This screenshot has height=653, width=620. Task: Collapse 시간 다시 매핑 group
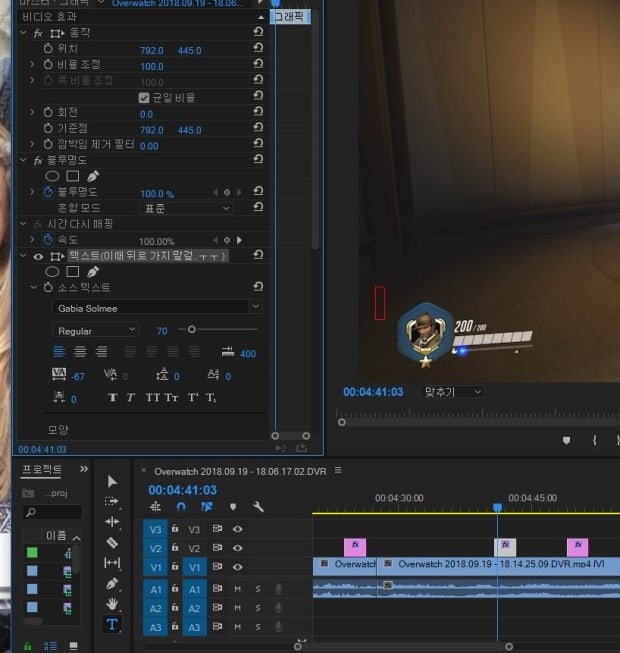pyautogui.click(x=24, y=224)
